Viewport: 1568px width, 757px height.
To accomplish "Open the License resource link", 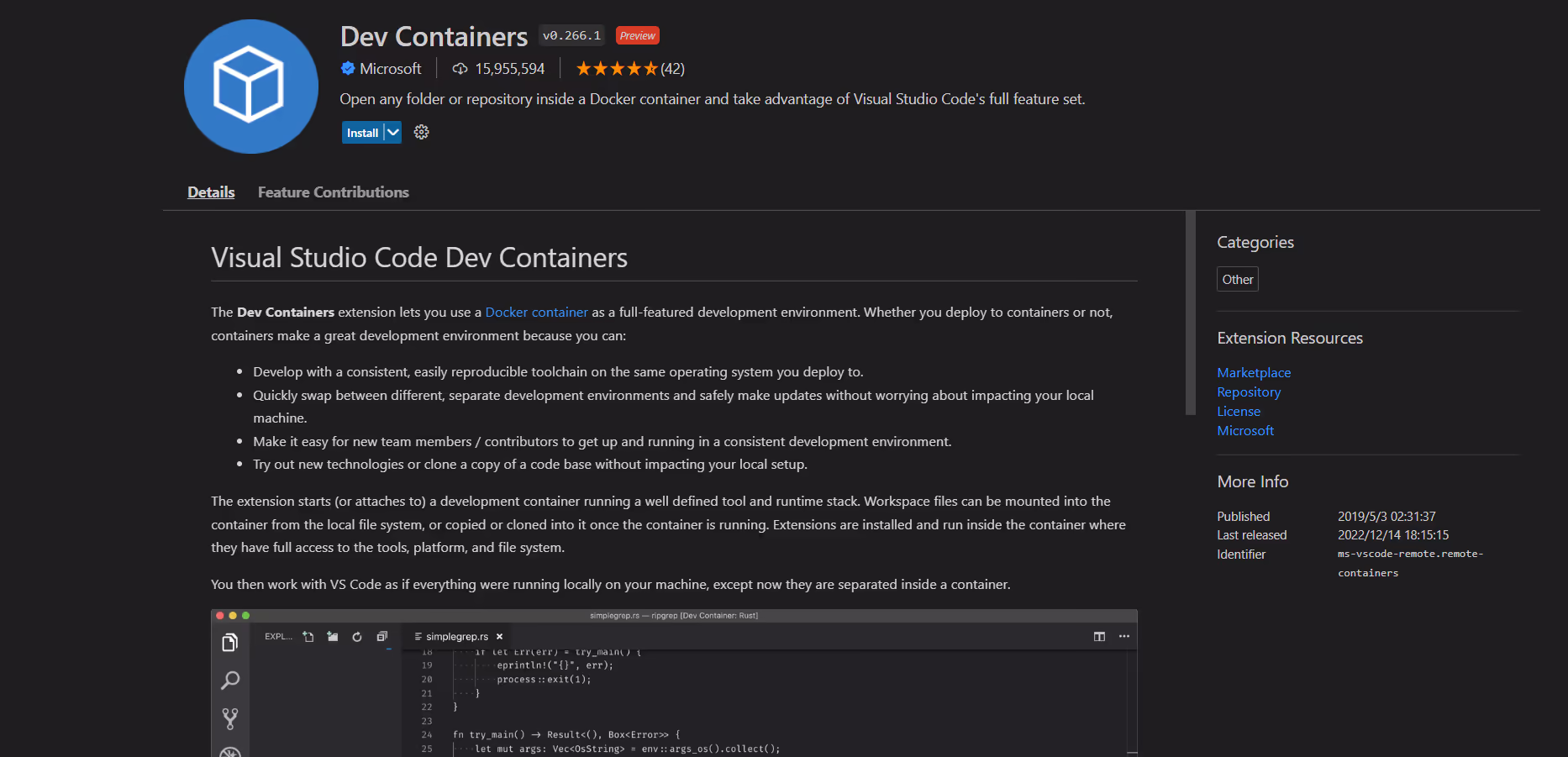I will click(1239, 412).
